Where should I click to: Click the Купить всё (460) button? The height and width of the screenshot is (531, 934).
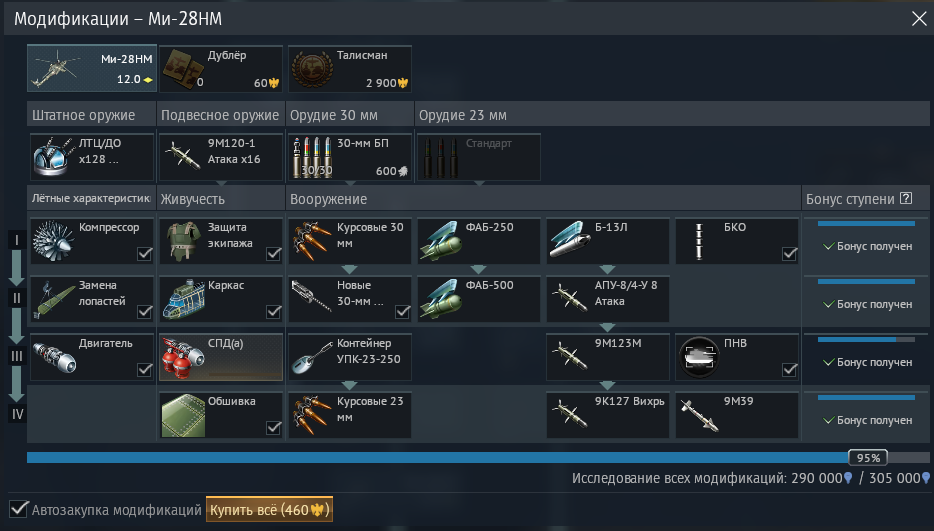pyautogui.click(x=269, y=510)
